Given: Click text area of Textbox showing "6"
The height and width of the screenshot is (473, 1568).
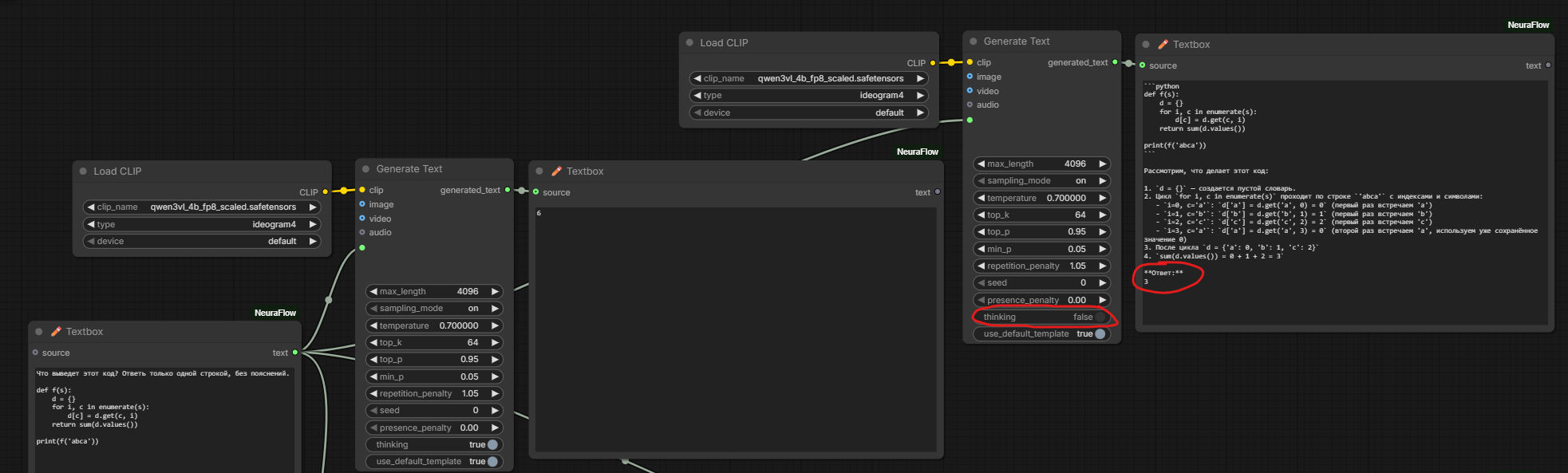Looking at the screenshot, I should coord(736,329).
